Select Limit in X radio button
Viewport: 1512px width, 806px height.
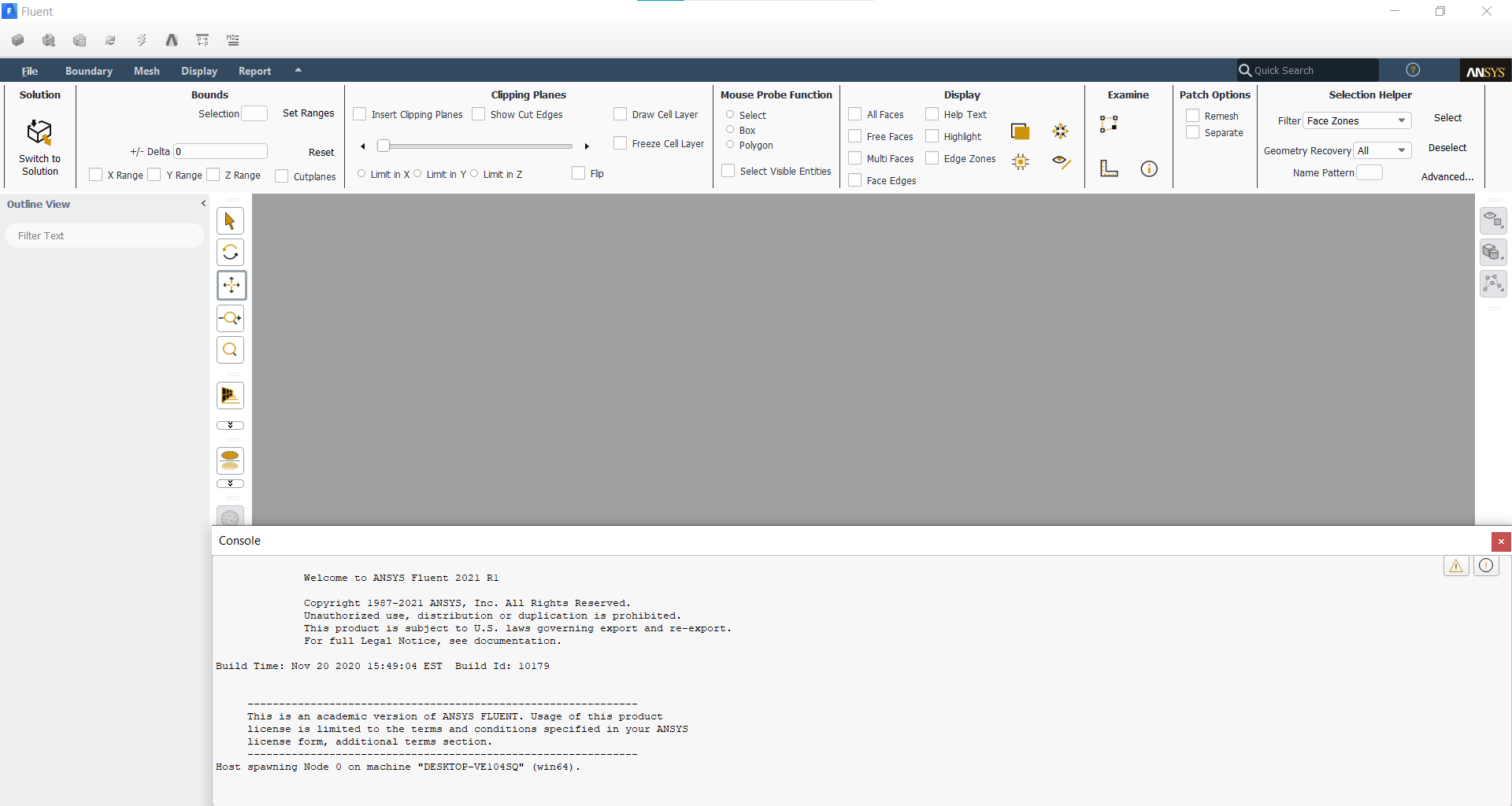tap(361, 174)
